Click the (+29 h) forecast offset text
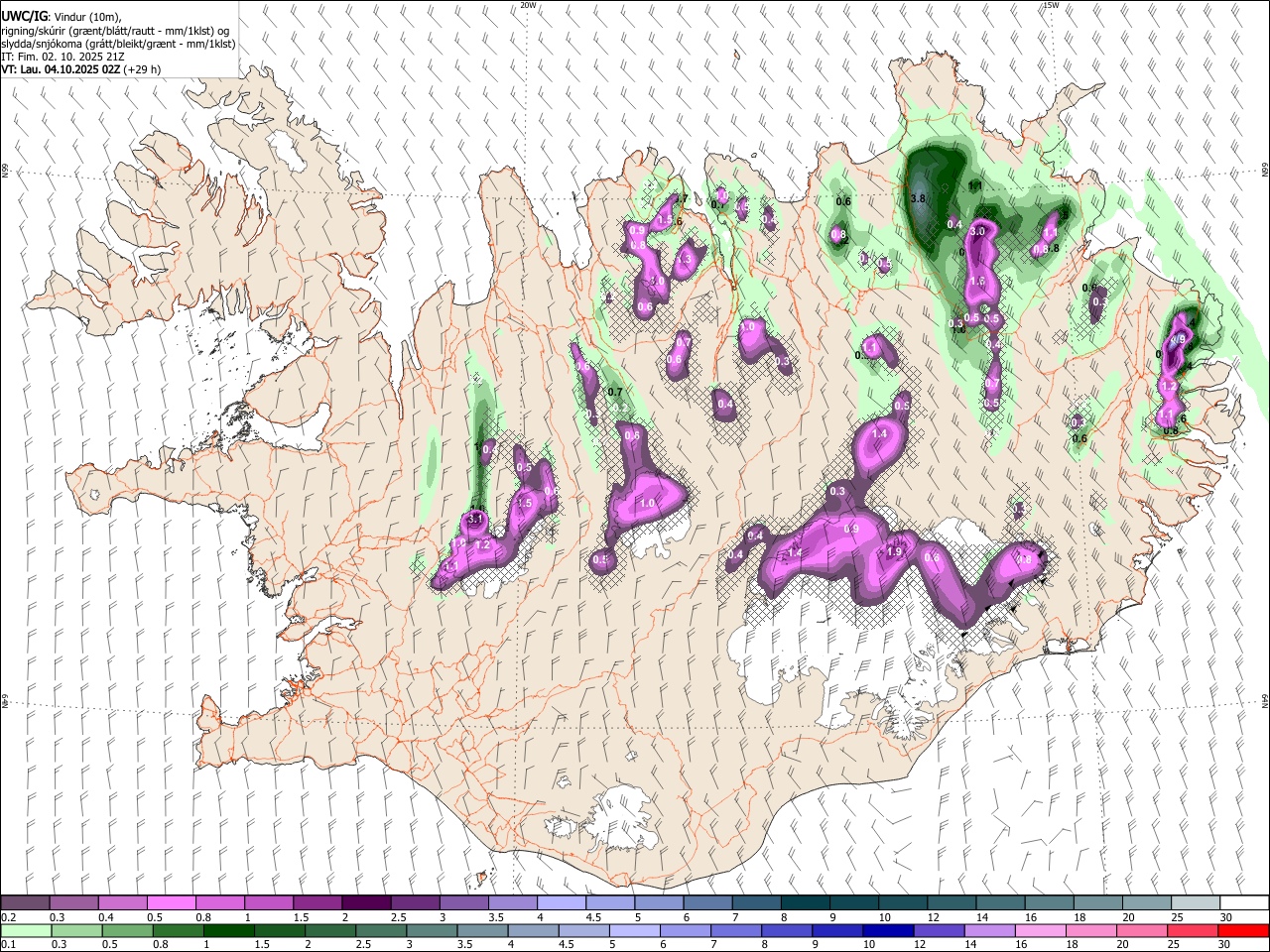Viewport: 1270px width, 952px height. tap(143, 69)
